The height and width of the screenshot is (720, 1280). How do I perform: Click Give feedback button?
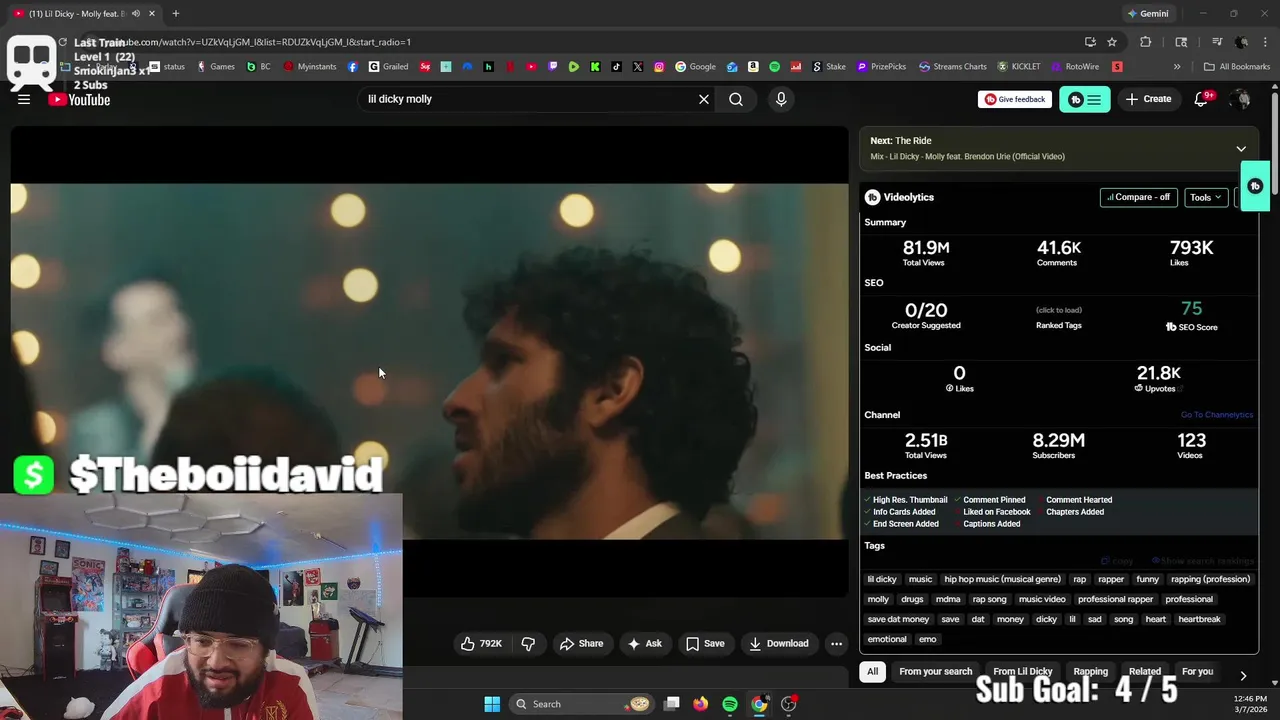point(1014,99)
